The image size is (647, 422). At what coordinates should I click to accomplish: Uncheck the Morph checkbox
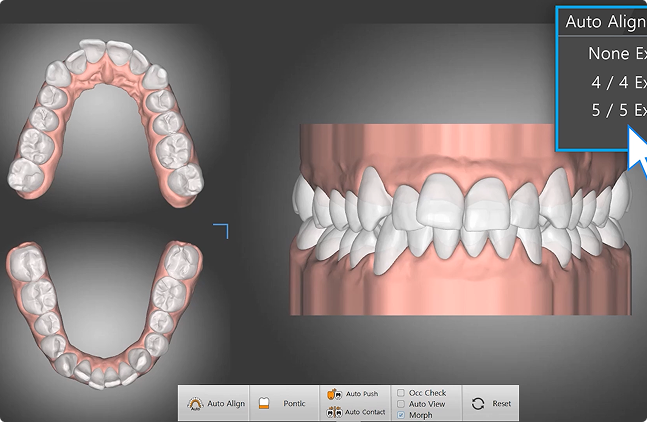pyautogui.click(x=401, y=415)
